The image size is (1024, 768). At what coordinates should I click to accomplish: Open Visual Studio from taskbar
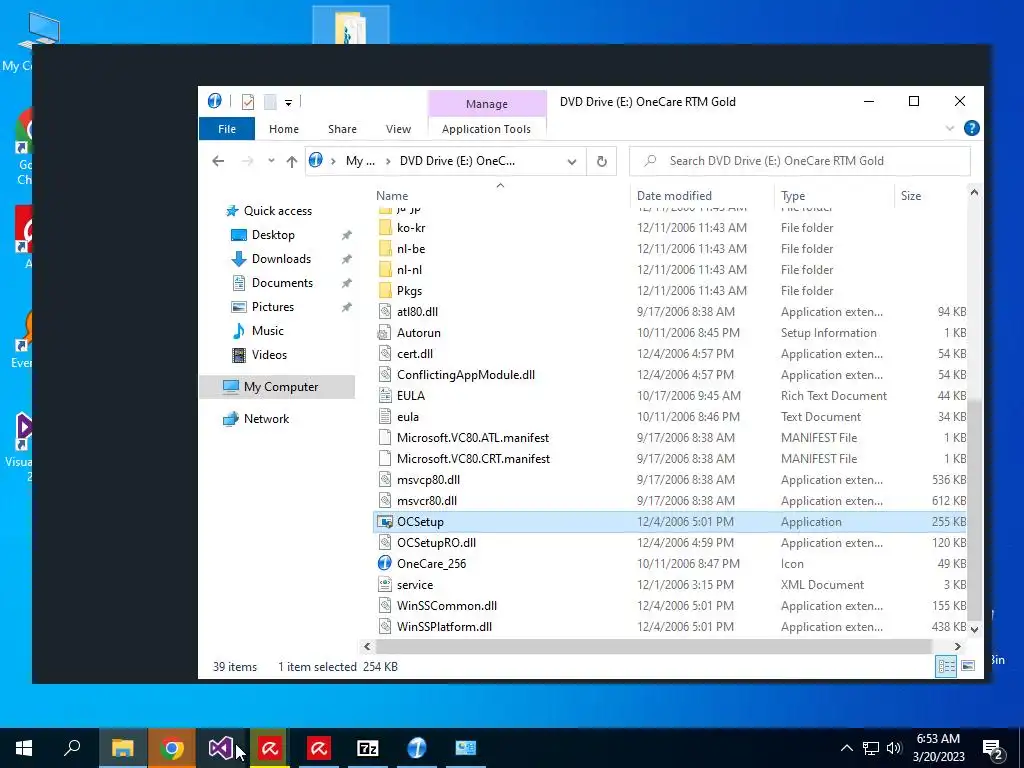tap(220, 748)
